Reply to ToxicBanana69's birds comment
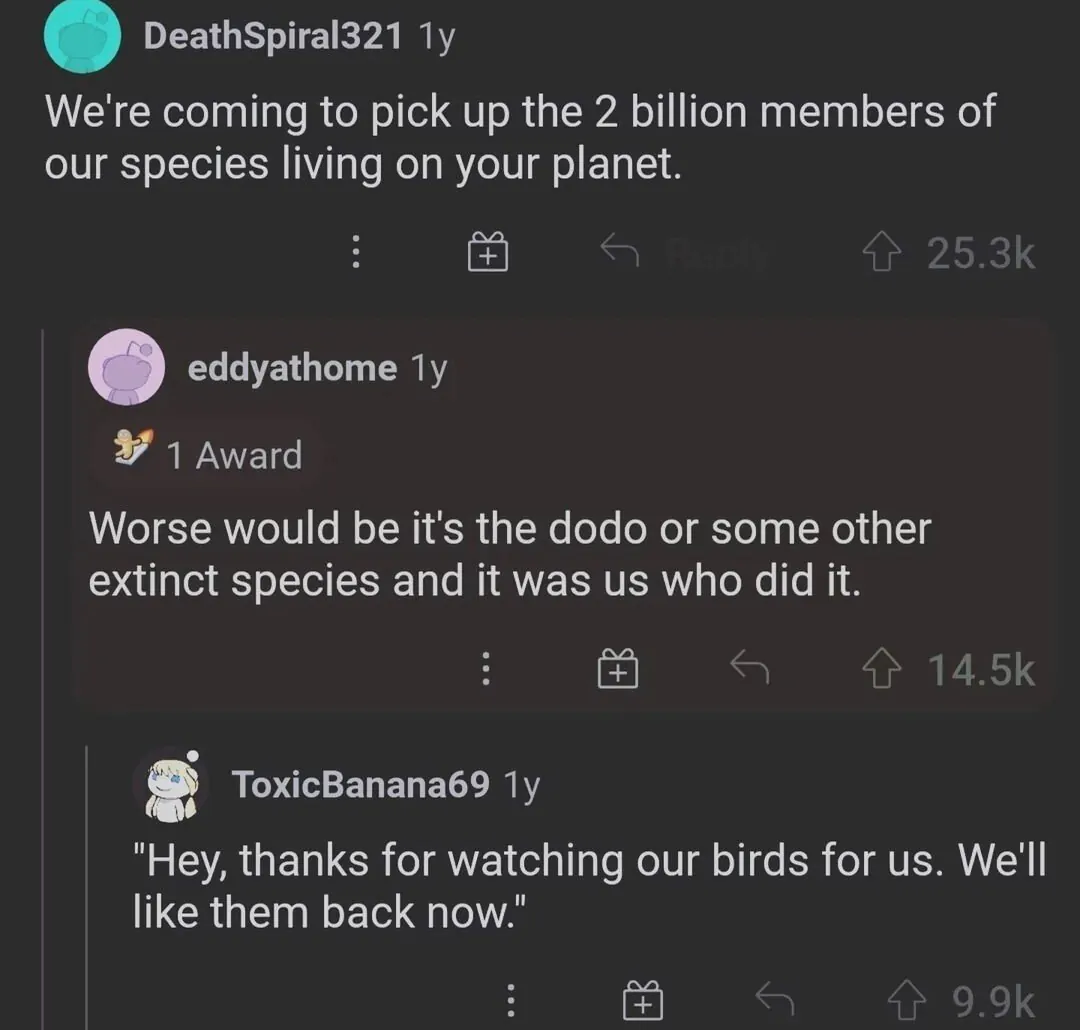Screen dimensions: 1080x1030 coord(773,998)
